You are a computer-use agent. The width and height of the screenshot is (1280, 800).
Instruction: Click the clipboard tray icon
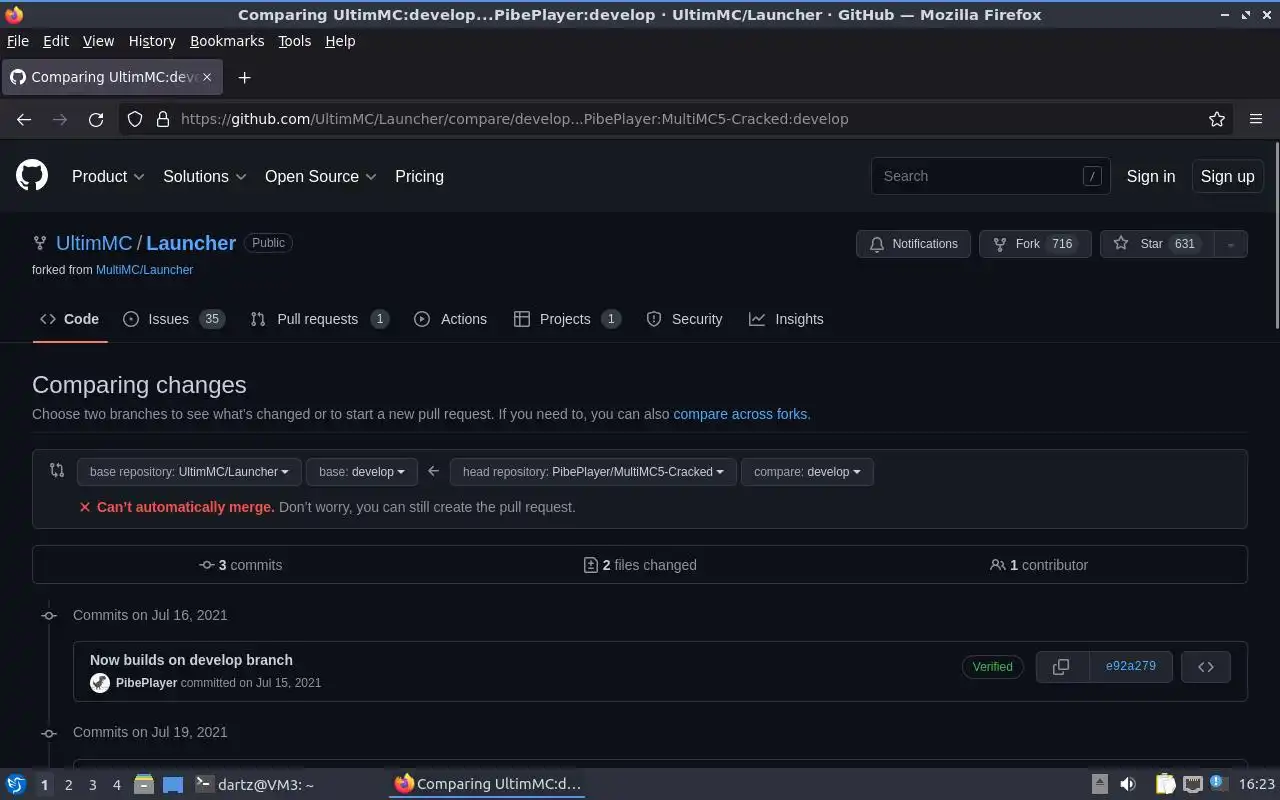[x=1165, y=785]
